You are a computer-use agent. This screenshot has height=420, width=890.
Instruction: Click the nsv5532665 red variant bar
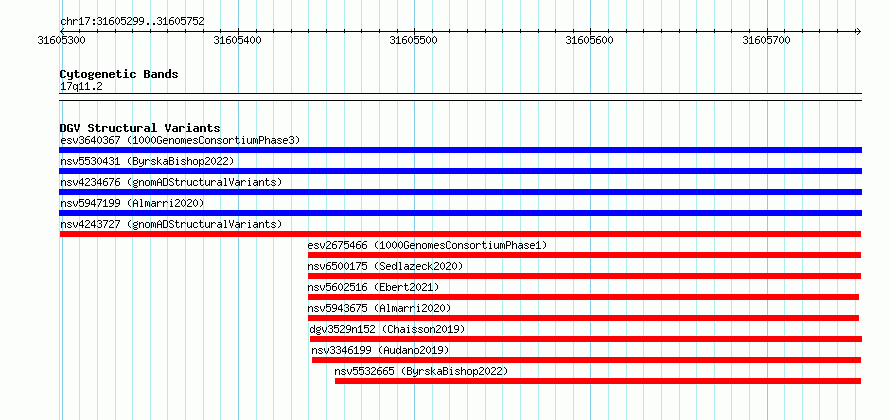(x=598, y=381)
